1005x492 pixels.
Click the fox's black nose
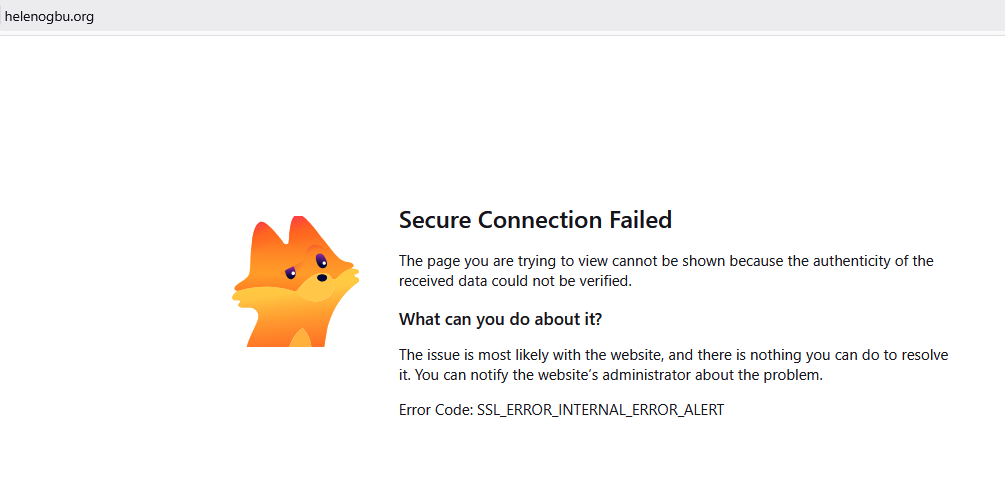click(x=322, y=277)
